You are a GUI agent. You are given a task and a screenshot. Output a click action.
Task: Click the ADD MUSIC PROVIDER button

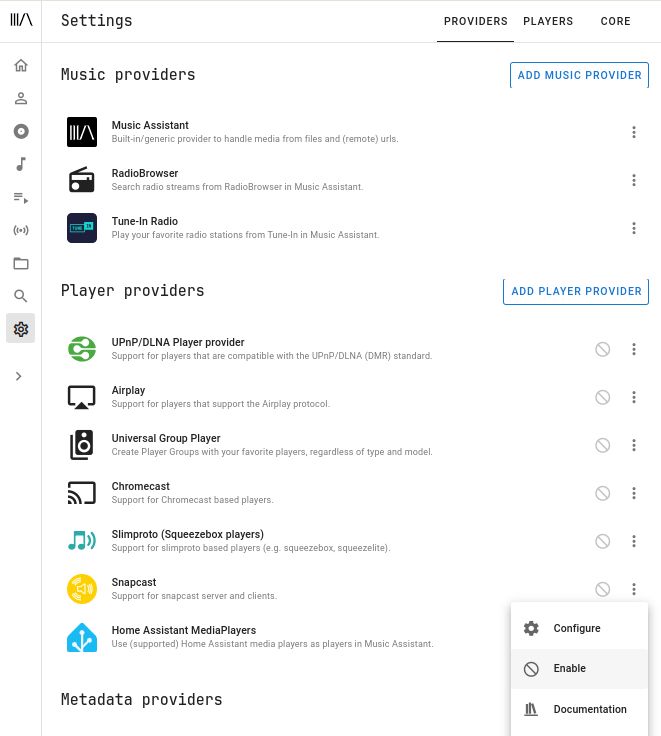tap(579, 75)
